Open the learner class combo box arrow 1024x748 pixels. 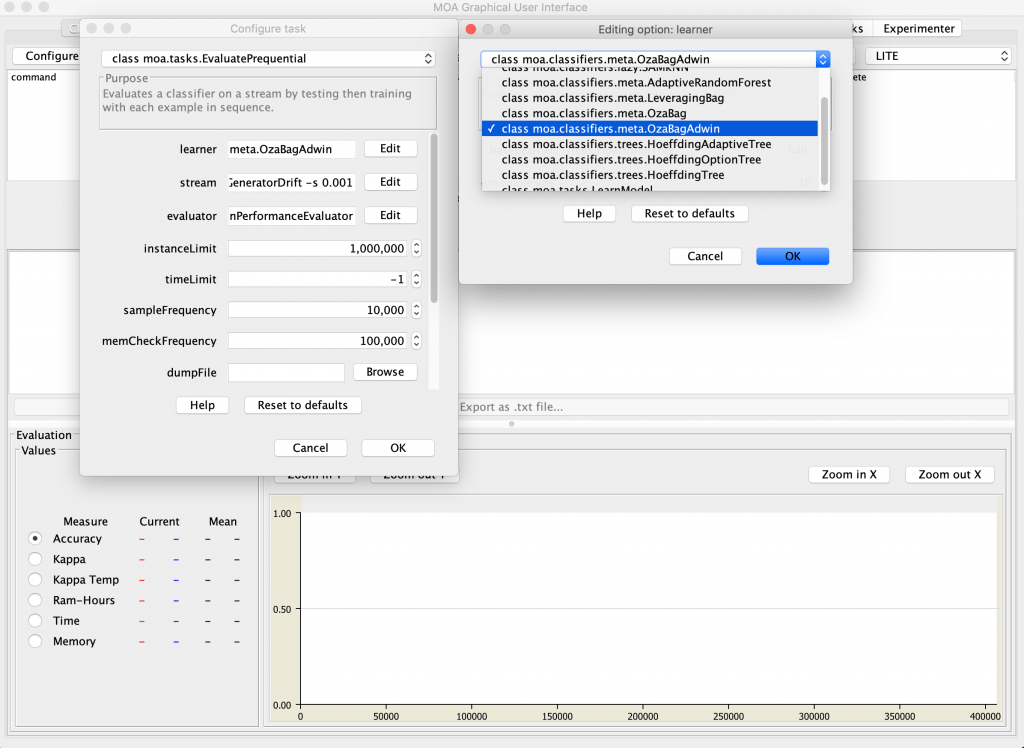[x=822, y=59]
